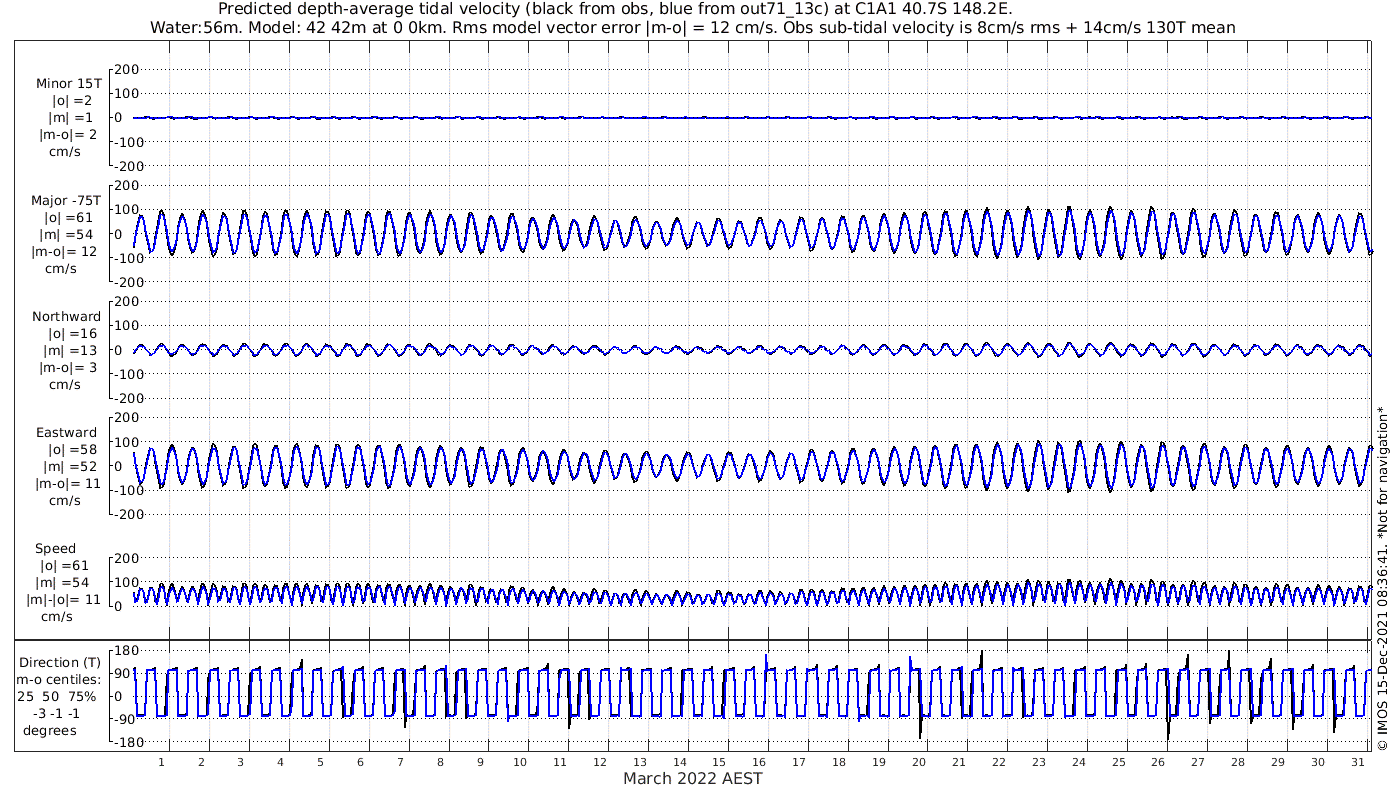The image size is (1400, 800).
Task: Select the 'Northward' panel label
Action: pos(67,317)
